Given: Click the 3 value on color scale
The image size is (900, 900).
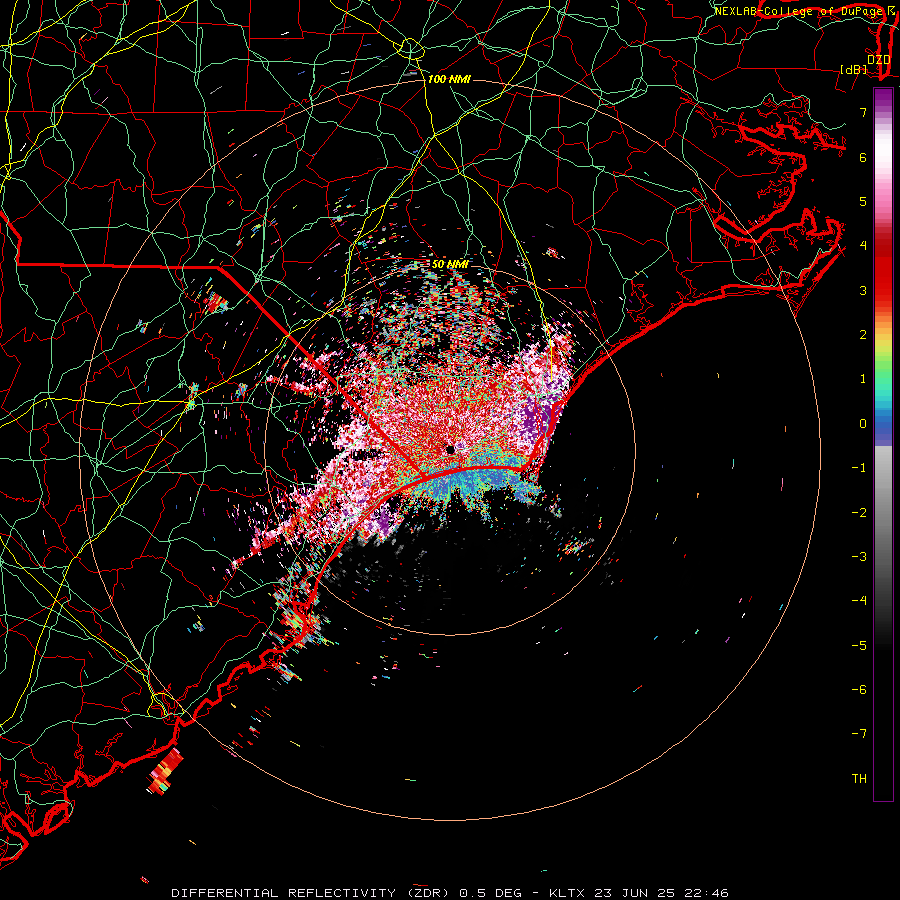Looking at the screenshot, I should (863, 290).
